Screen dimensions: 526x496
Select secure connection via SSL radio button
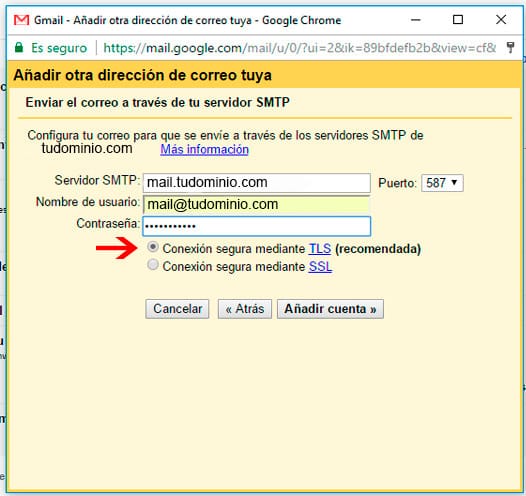[153, 265]
